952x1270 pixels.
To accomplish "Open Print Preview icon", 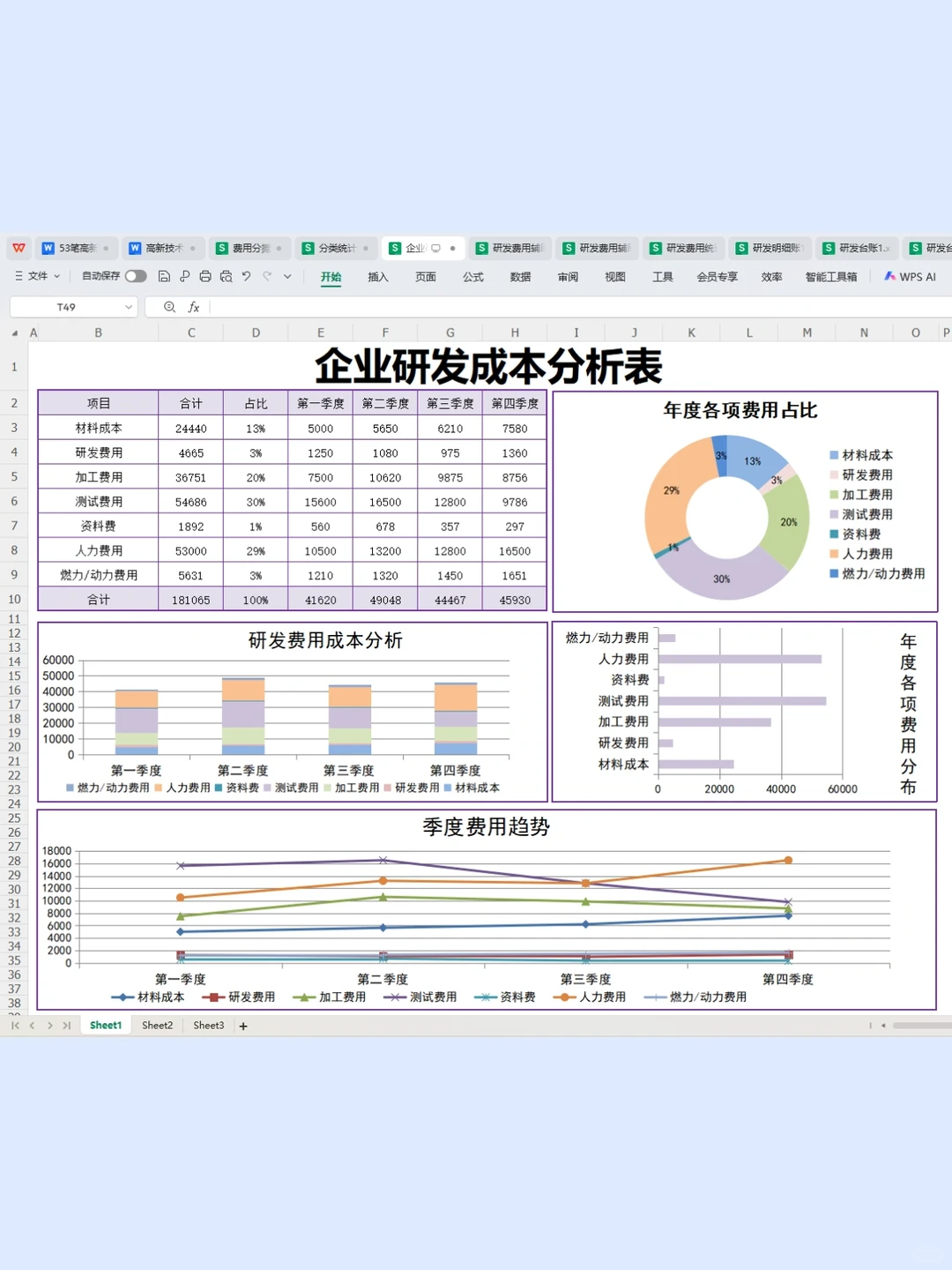I will coord(226,277).
